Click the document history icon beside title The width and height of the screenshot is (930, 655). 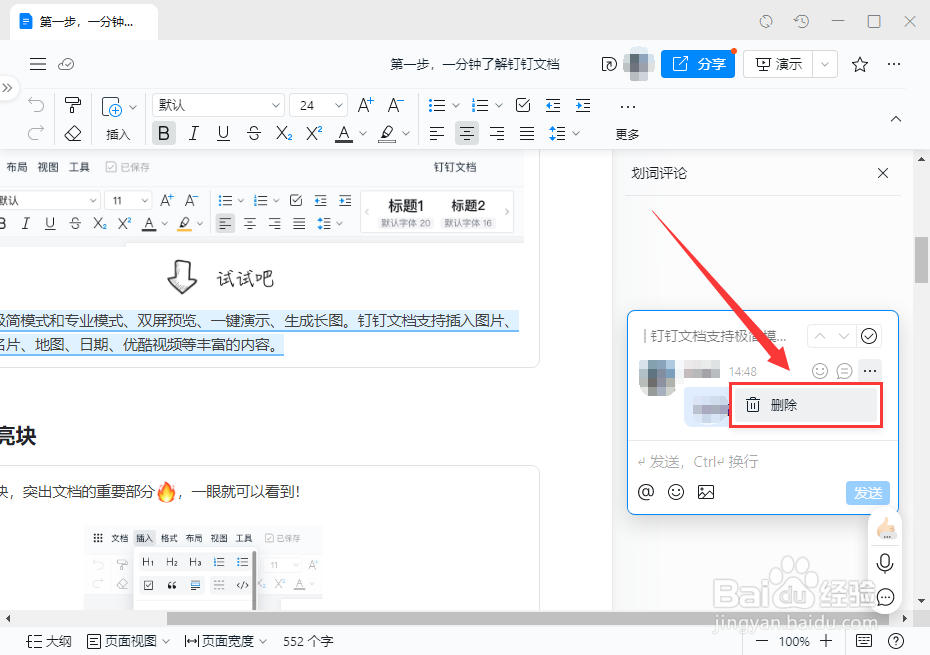[609, 64]
